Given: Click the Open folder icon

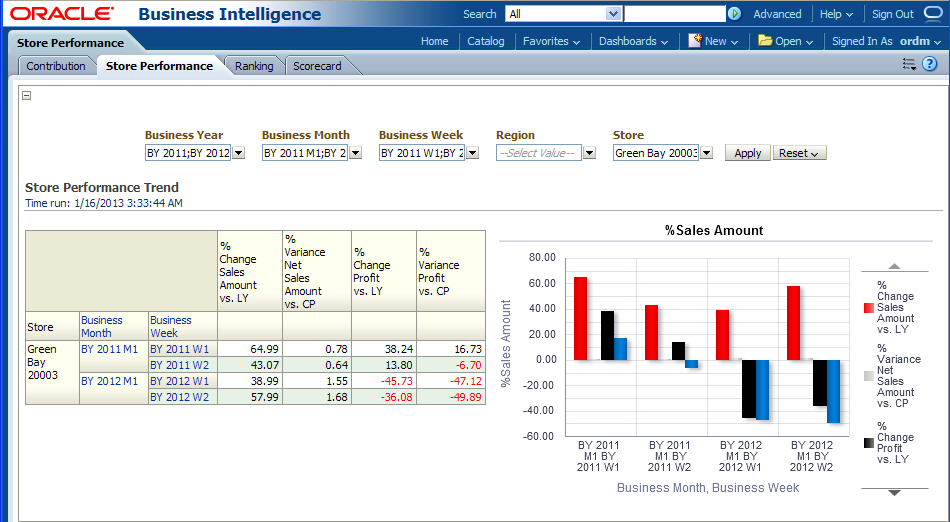Looking at the screenshot, I should click(765, 41).
